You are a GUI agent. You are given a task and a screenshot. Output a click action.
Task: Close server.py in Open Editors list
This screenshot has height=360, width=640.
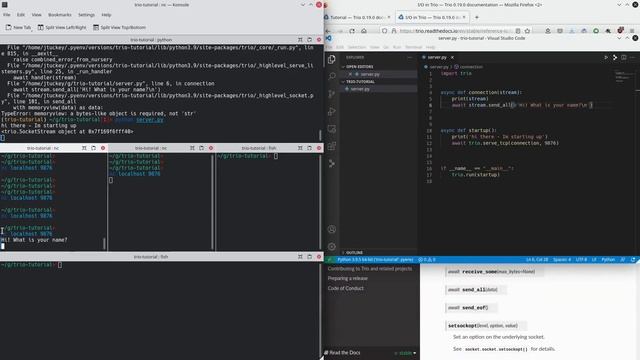350,74
